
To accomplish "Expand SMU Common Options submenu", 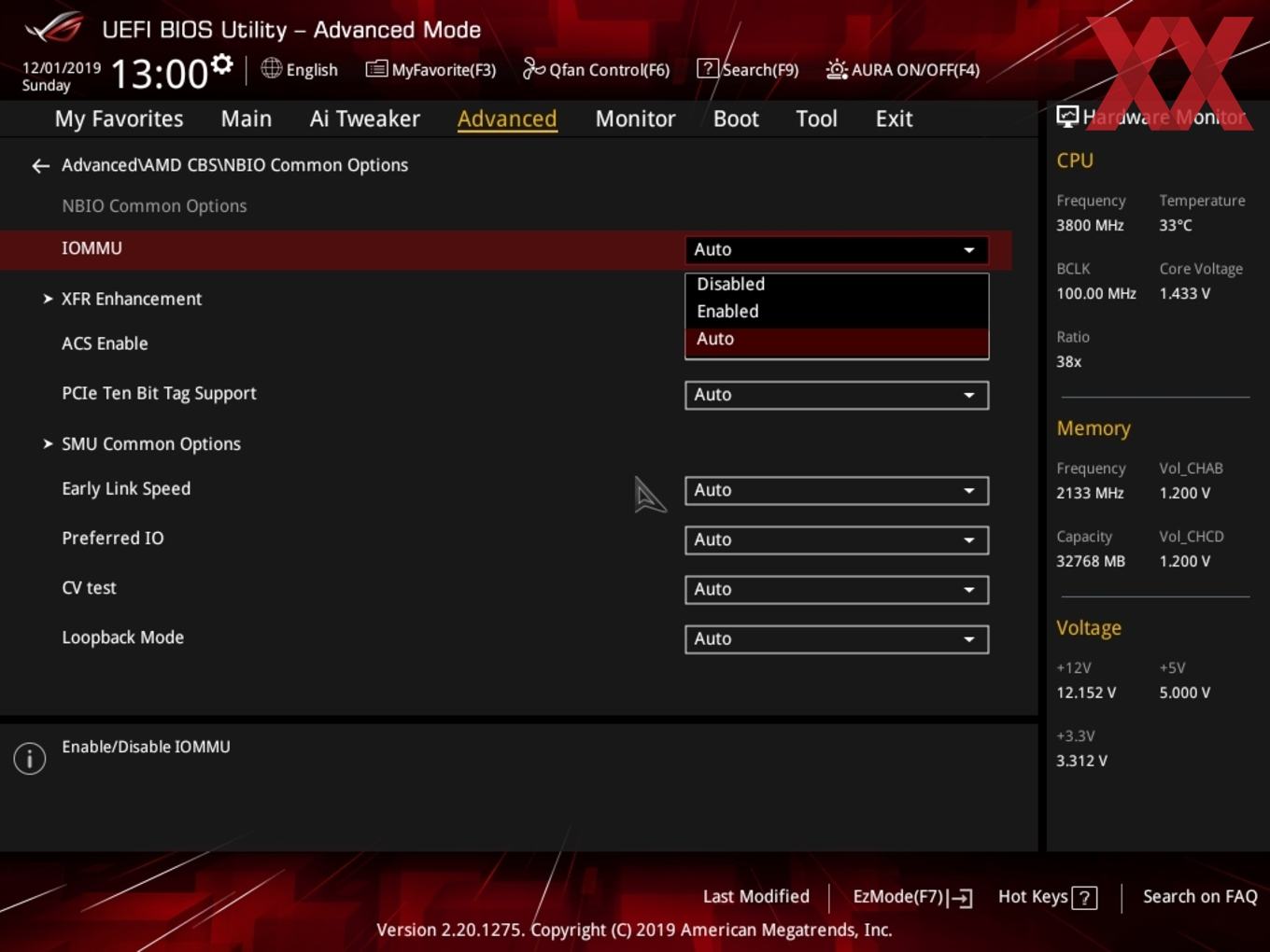I will pos(142,444).
